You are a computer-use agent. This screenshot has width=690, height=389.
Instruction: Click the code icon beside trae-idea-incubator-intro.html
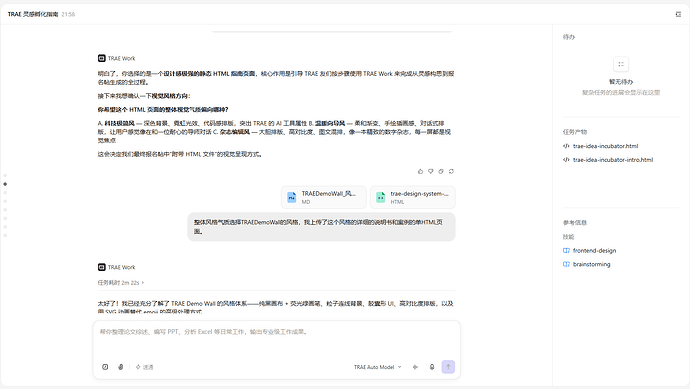click(x=566, y=160)
